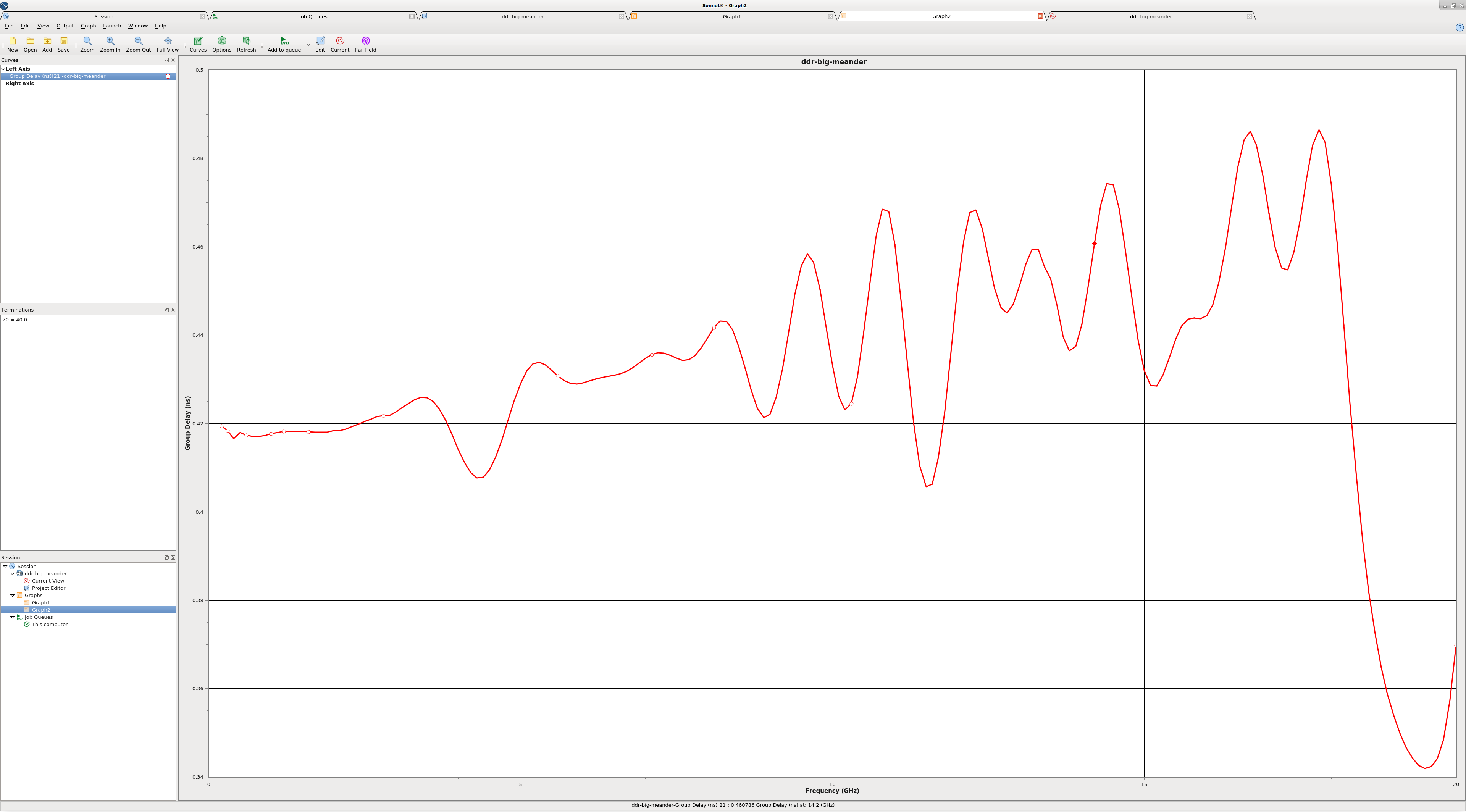Open the Edit menu
This screenshot has height=812, width=1466.
[26, 26]
